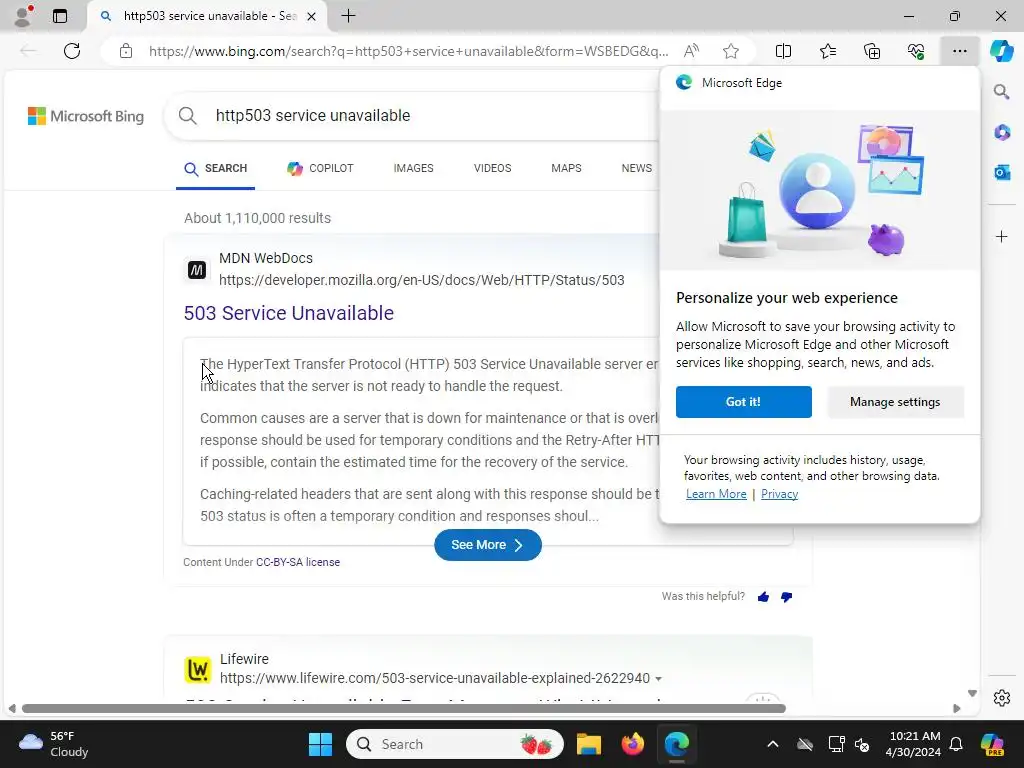The image size is (1024, 768).
Task: Click the back navigation arrow
Action: (x=28, y=51)
